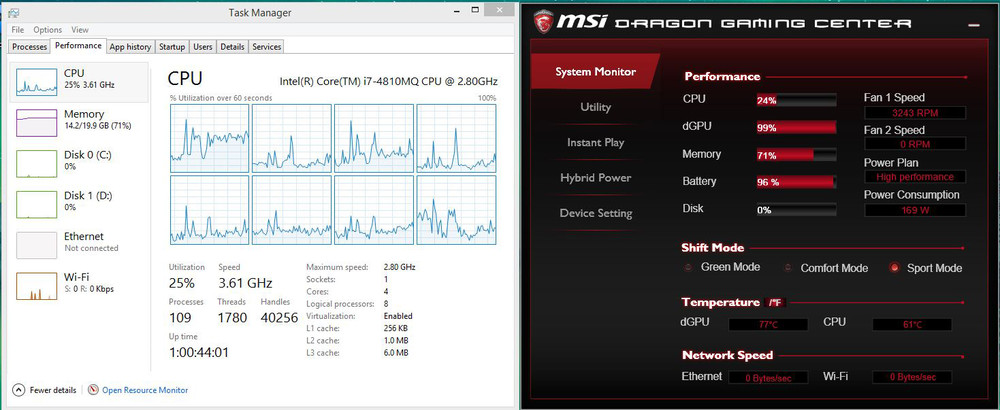Click the 109 processes count
The image size is (1000, 410).
[x=182, y=318]
